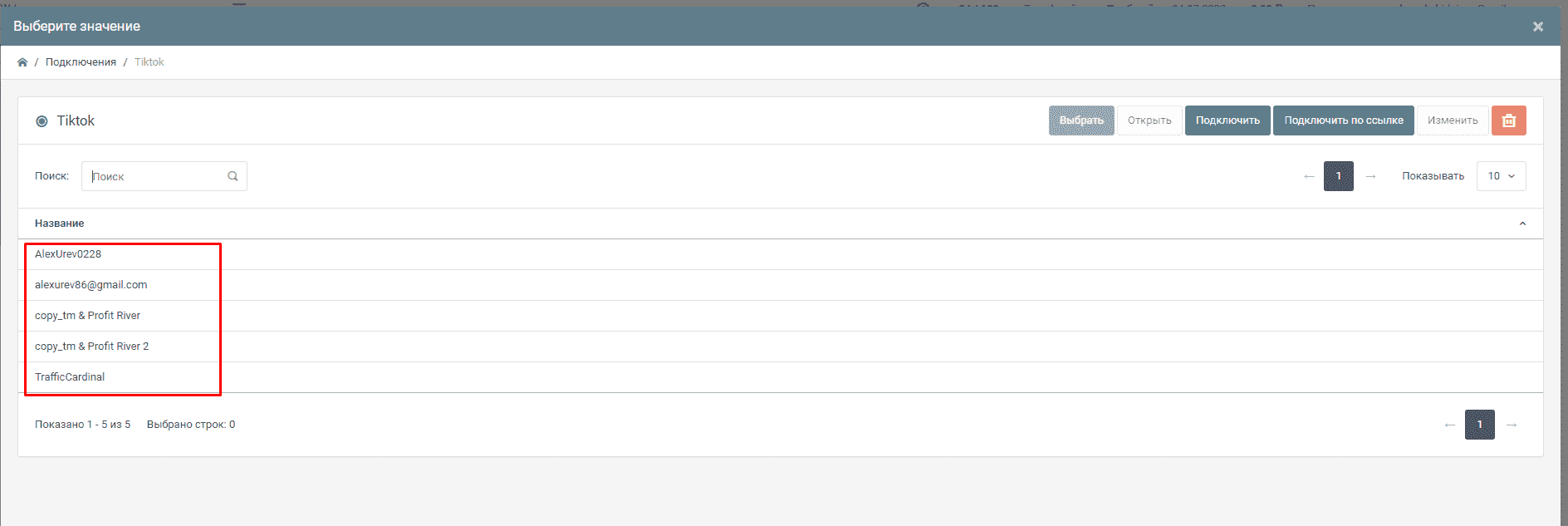Toggle sort arrow on Название column
The width and height of the screenshot is (1568, 526).
tap(1522, 224)
